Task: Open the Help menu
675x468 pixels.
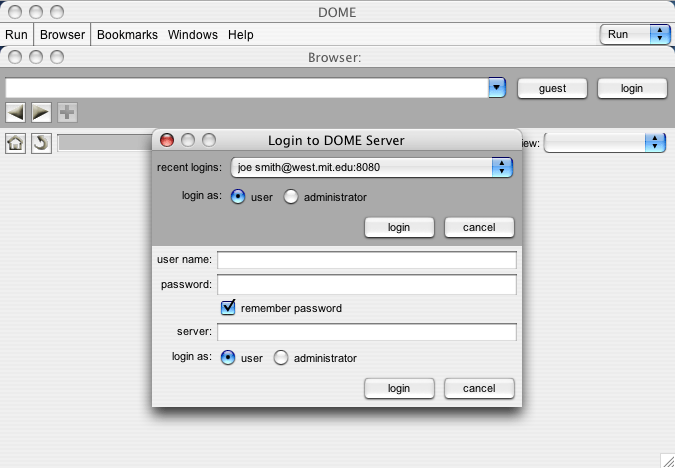Action: click(x=241, y=34)
